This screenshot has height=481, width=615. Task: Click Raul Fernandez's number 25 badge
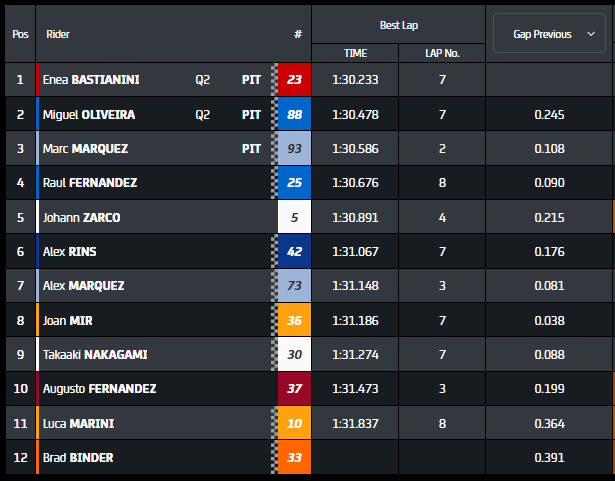coord(294,183)
